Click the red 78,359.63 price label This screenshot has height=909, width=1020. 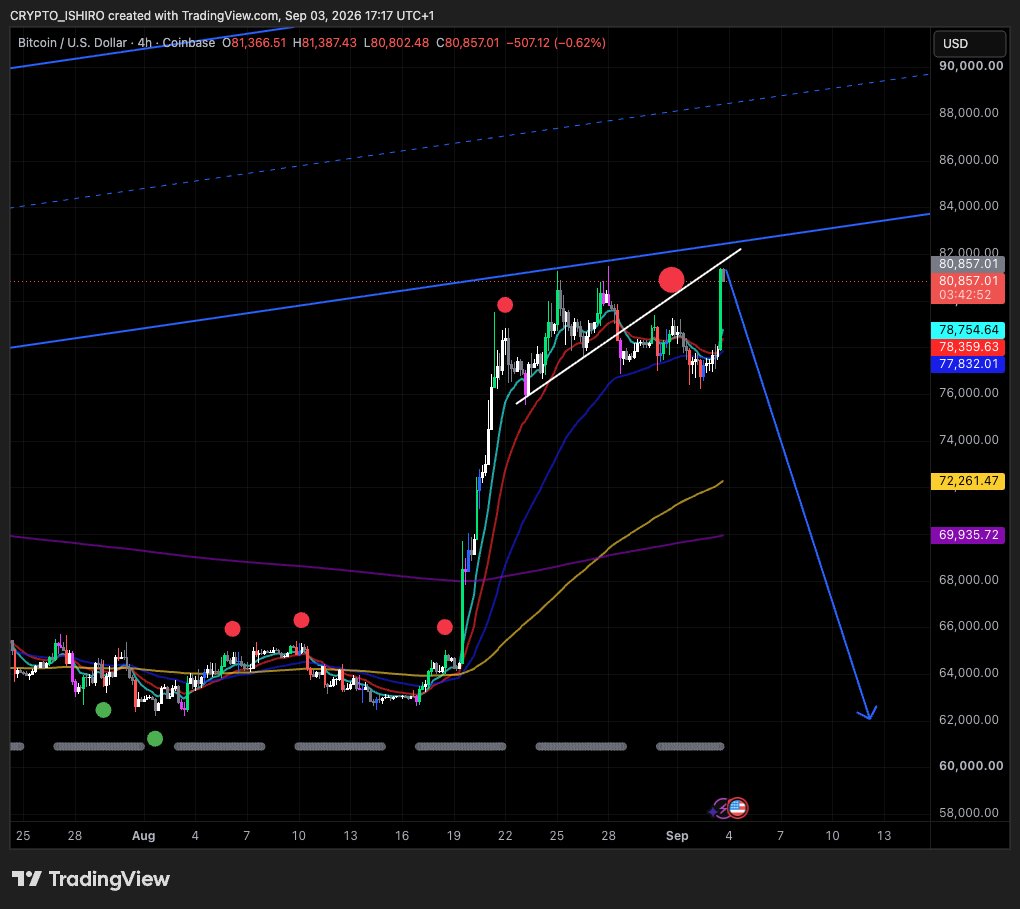tap(968, 347)
